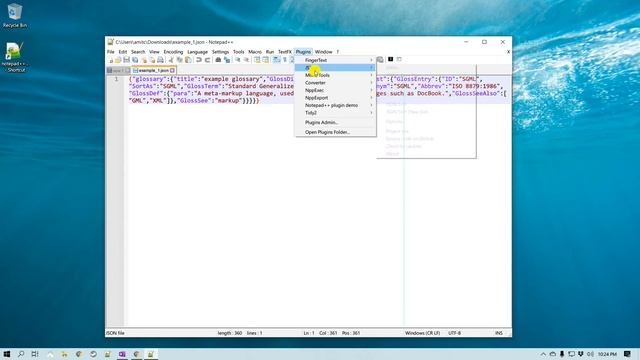This screenshot has height=360, width=640.
Task: Choose Open Plugins Folder... menu entry
Action: tap(336, 132)
